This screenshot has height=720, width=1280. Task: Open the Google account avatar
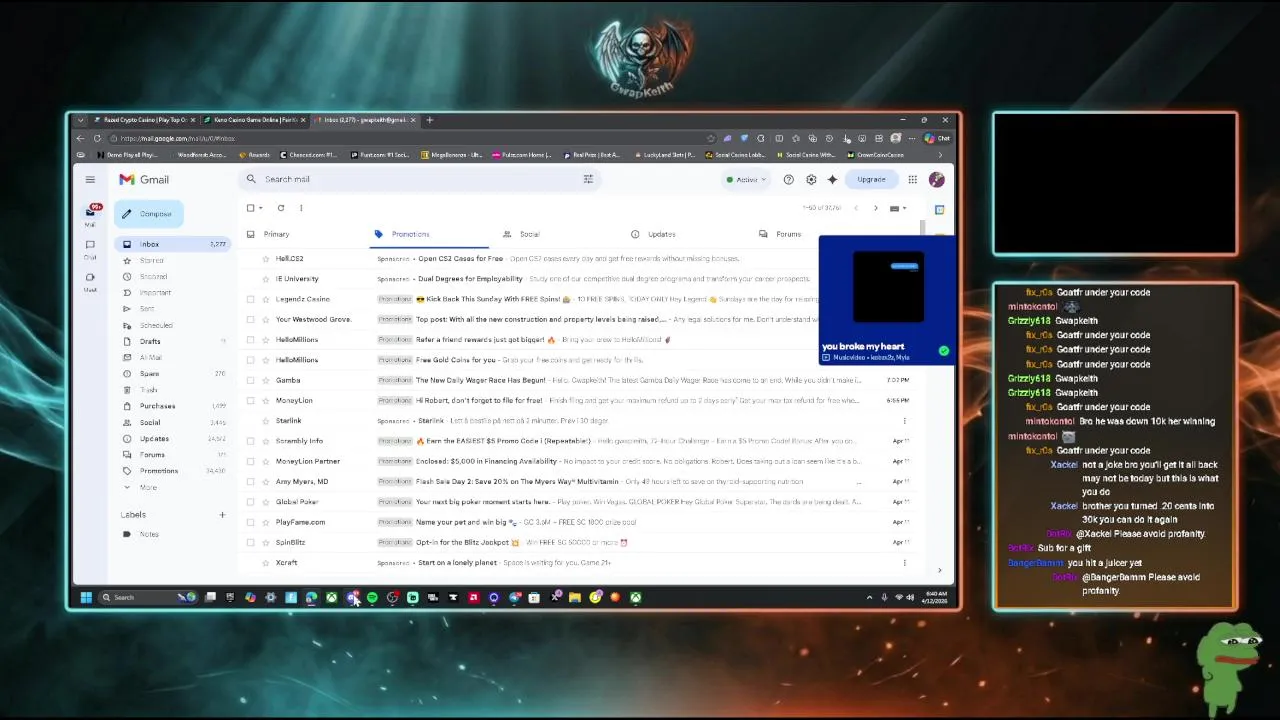click(x=936, y=179)
